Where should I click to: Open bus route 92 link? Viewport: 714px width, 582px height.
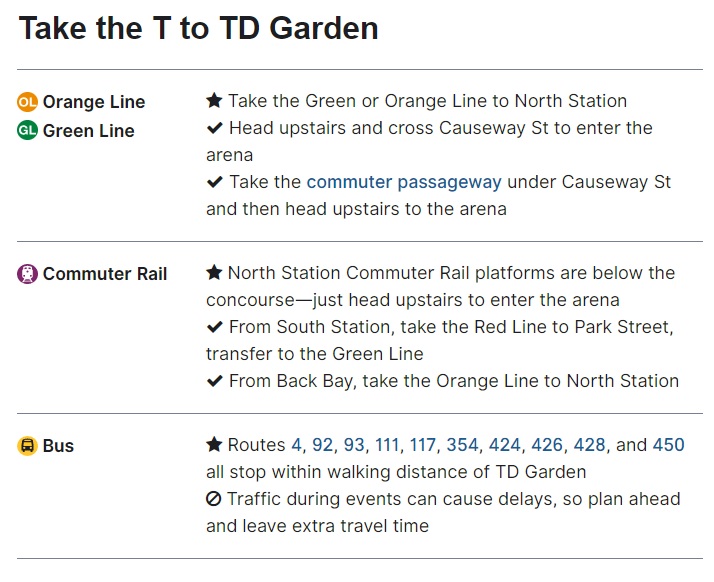(322, 445)
